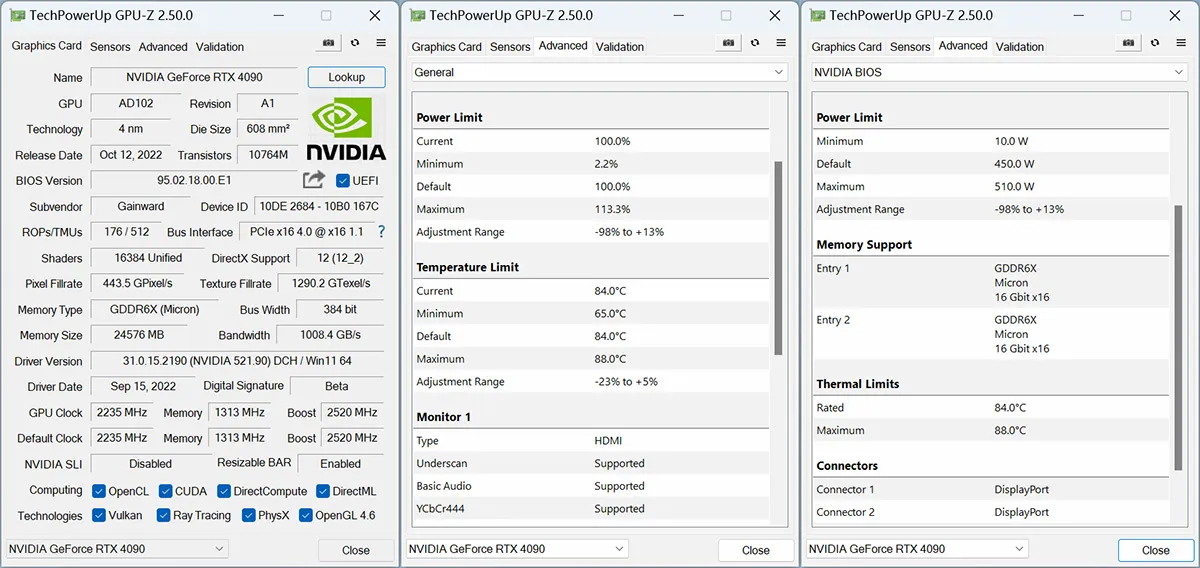Click Connector 1 DisplayPort row
Screen dimensions: 1200x568
coord(991,490)
